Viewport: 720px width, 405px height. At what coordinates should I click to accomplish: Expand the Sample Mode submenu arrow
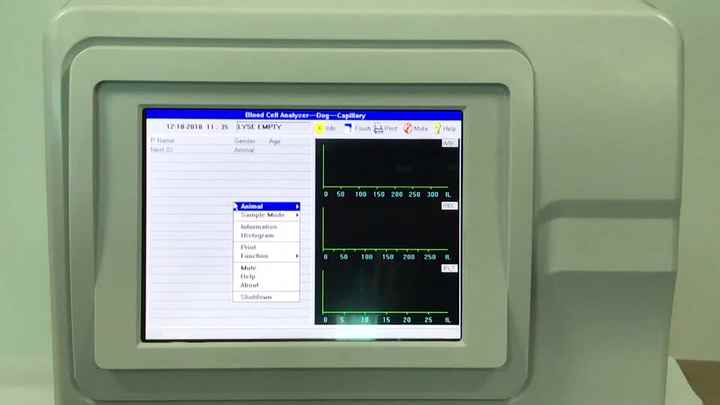point(298,215)
